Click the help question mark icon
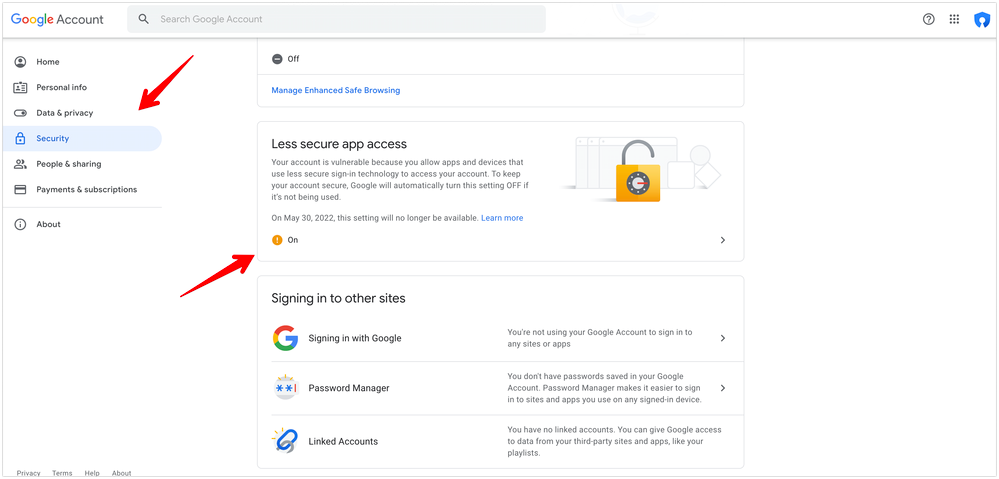The height and width of the screenshot is (479, 999). tap(928, 19)
